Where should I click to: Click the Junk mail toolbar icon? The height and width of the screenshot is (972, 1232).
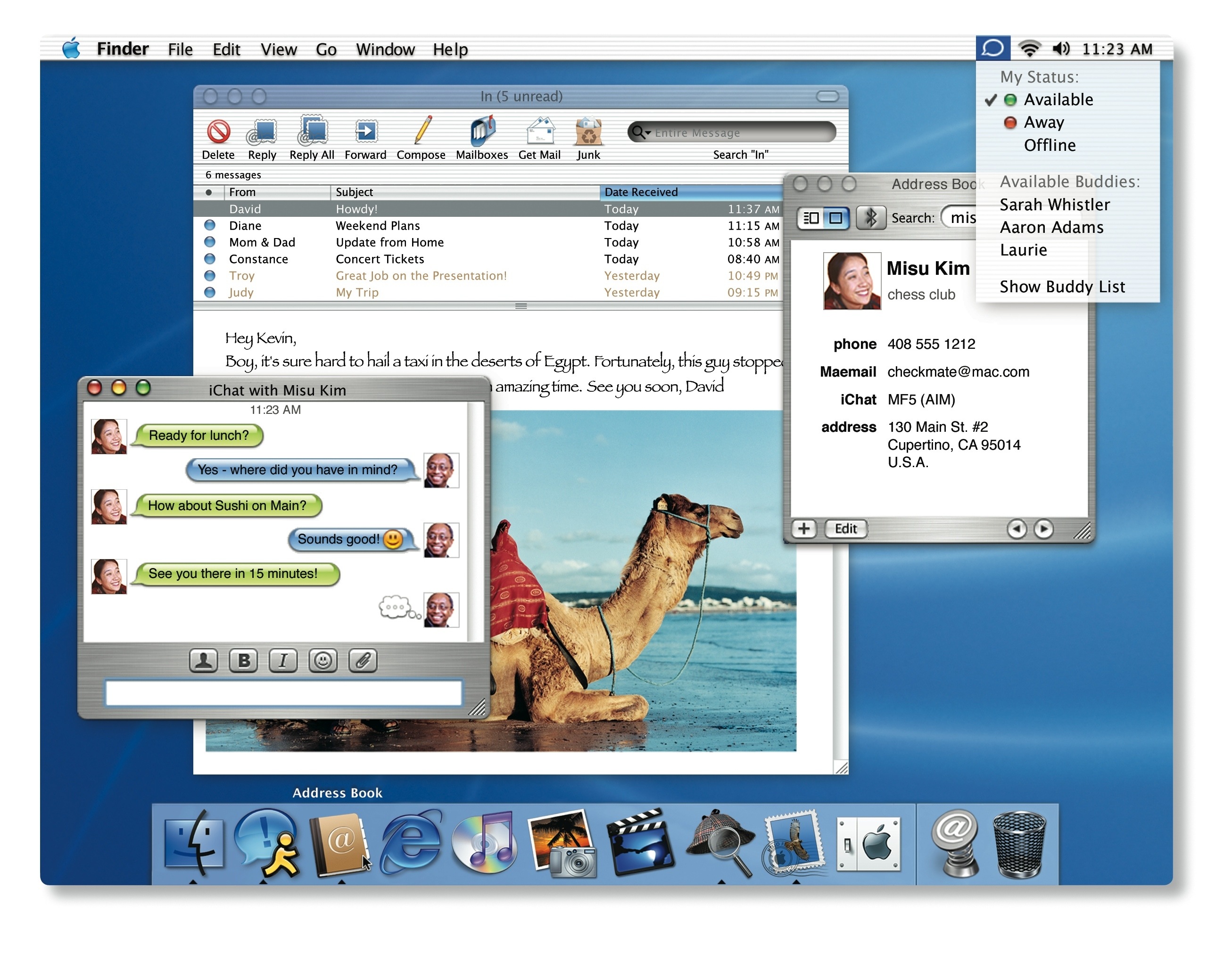pos(588,132)
